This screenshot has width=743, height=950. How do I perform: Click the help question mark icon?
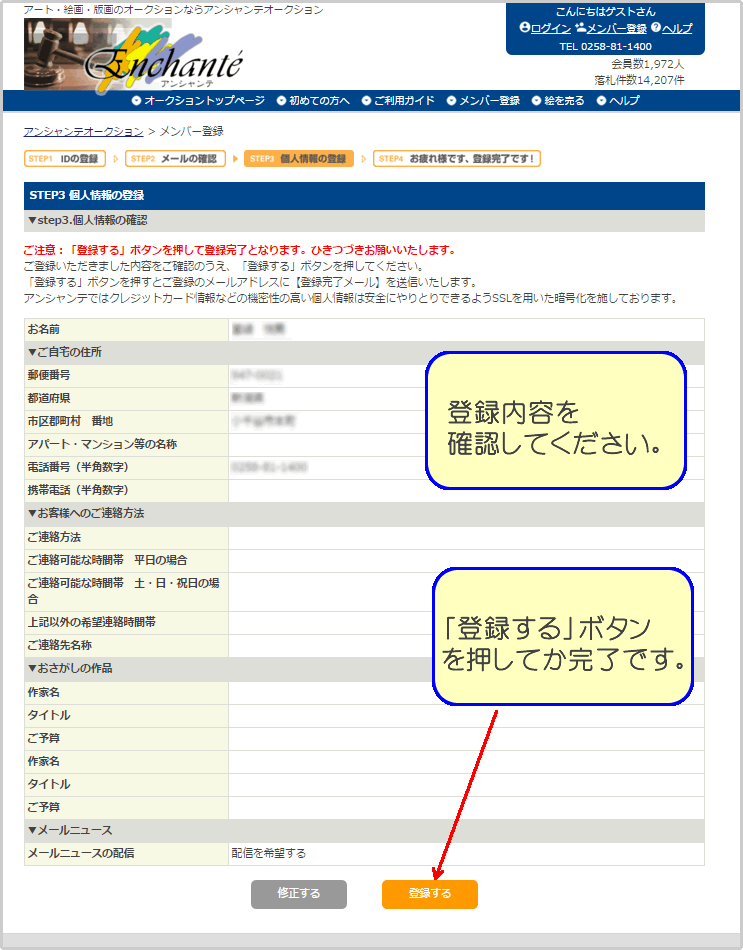coord(656,27)
